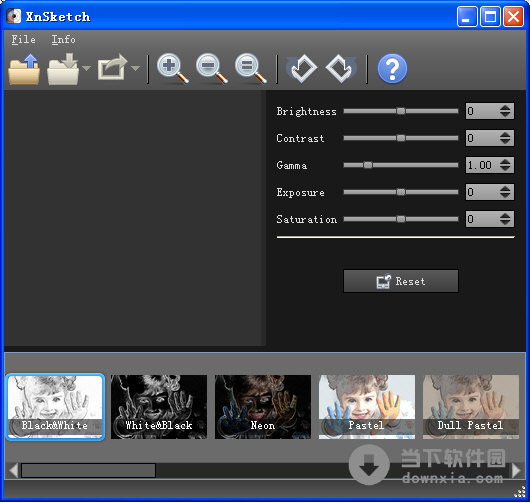Increase Brightness with the spinner up arrow
Screen dimensions: 530x503
pyautogui.click(x=505, y=108)
